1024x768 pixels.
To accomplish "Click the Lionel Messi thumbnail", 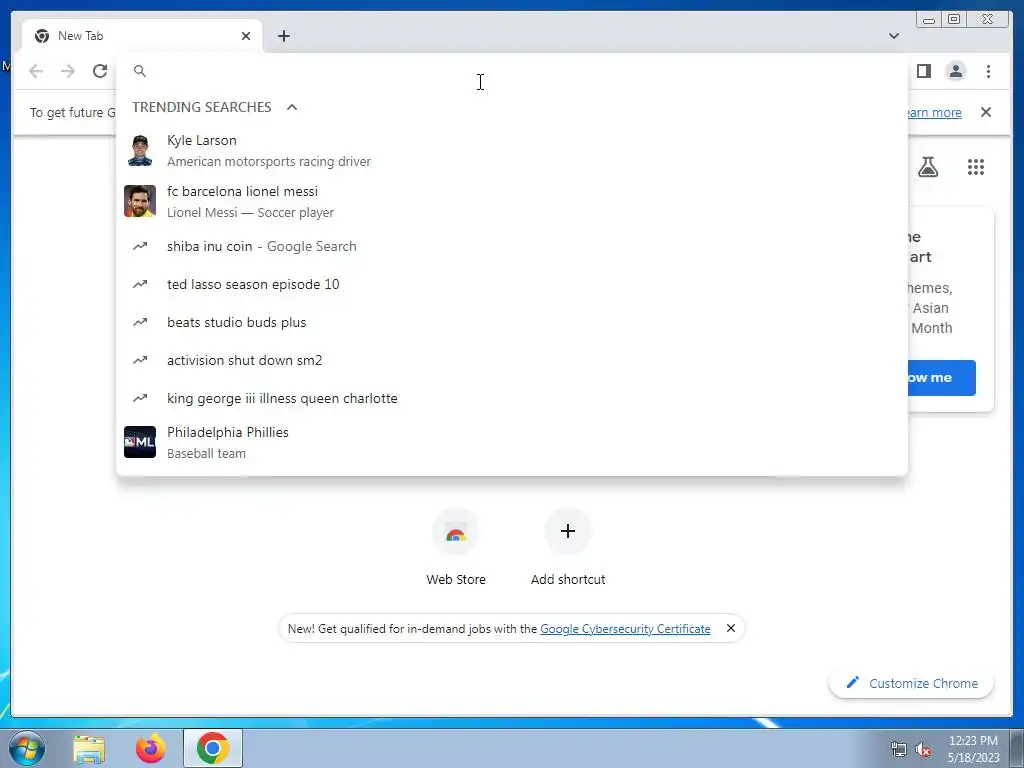I will (x=140, y=201).
